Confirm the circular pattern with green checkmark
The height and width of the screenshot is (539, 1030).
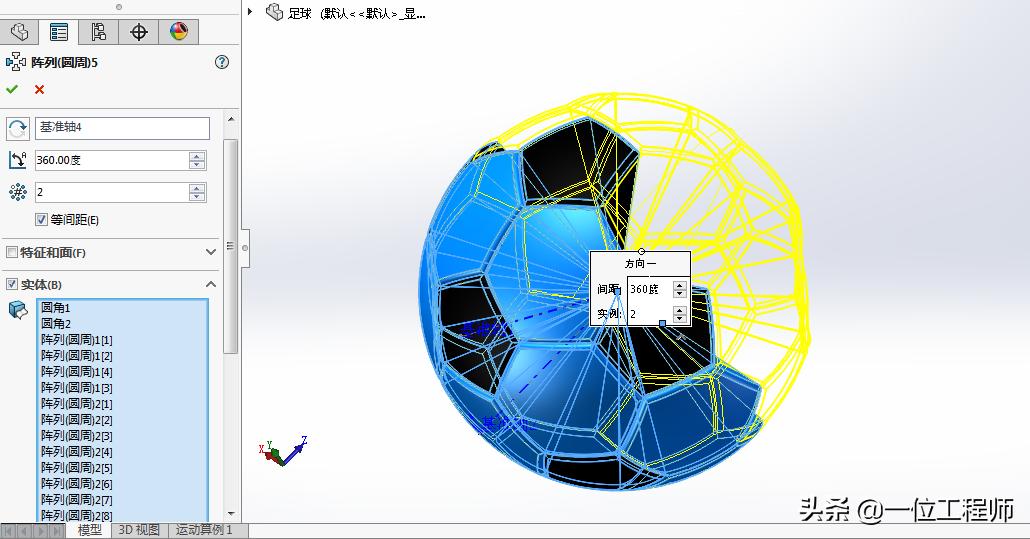tap(12, 90)
